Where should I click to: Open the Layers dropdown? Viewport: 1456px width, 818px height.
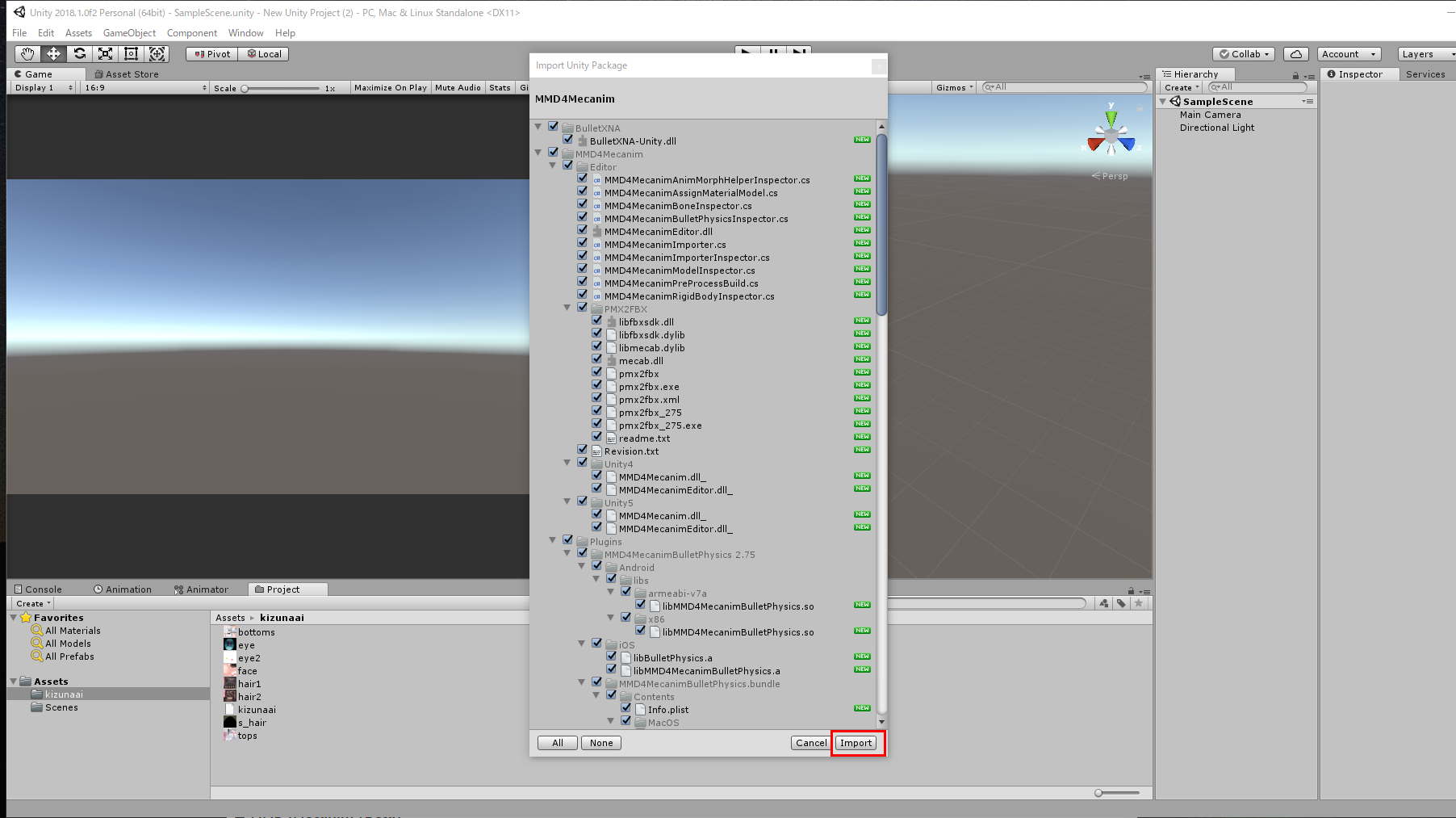pyautogui.click(x=1426, y=54)
